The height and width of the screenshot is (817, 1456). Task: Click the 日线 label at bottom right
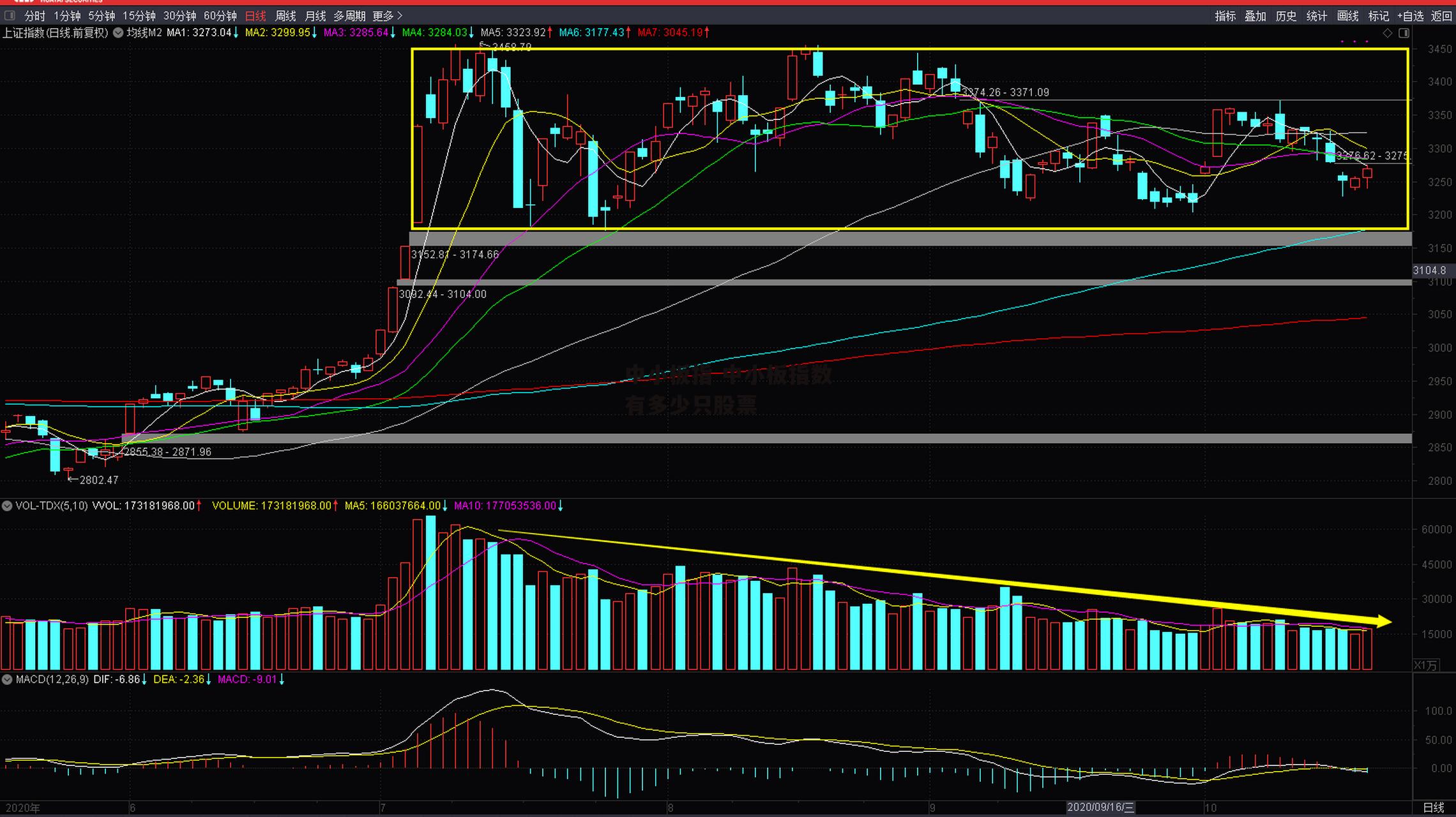coord(1434,807)
